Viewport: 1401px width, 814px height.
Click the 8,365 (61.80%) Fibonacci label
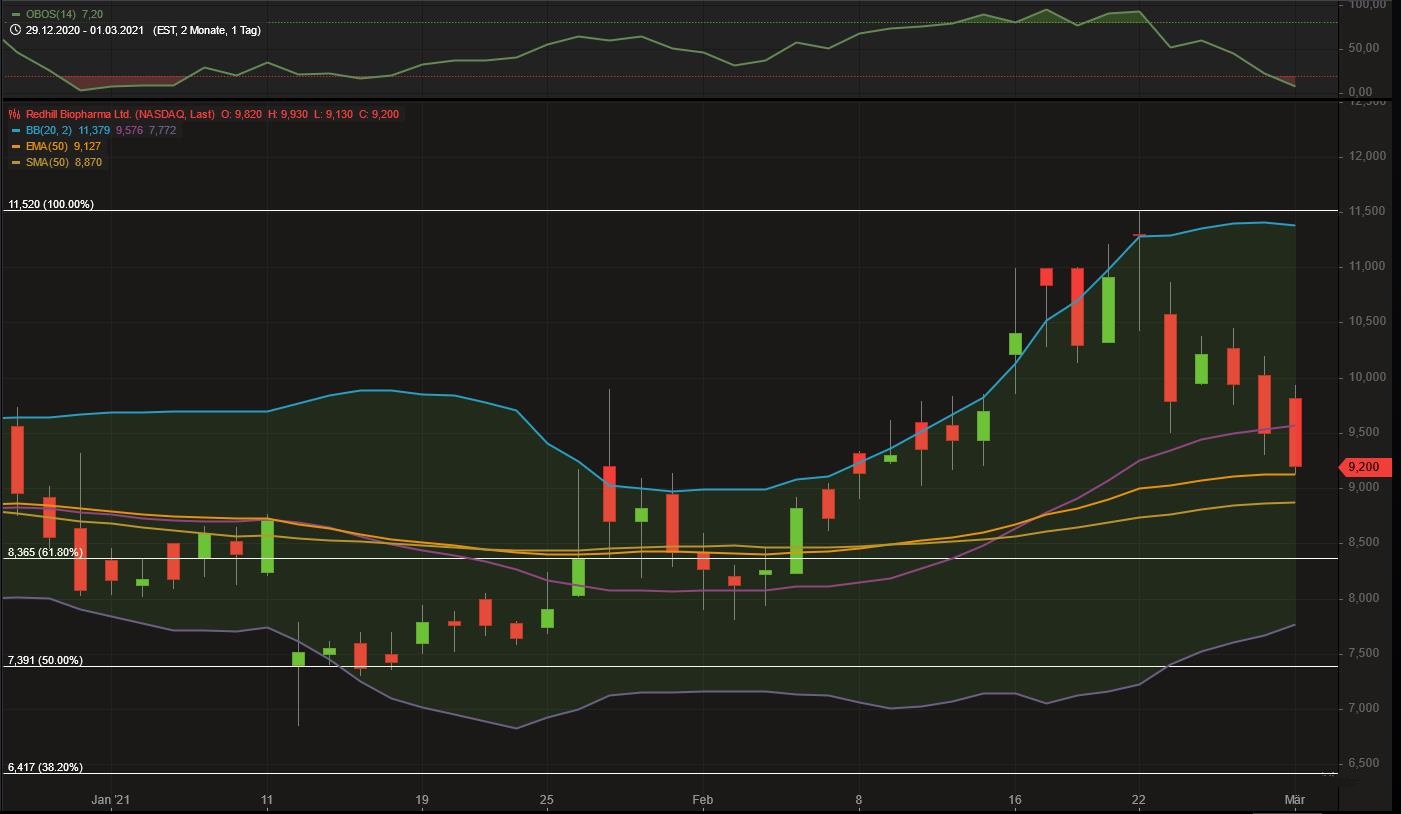43,551
